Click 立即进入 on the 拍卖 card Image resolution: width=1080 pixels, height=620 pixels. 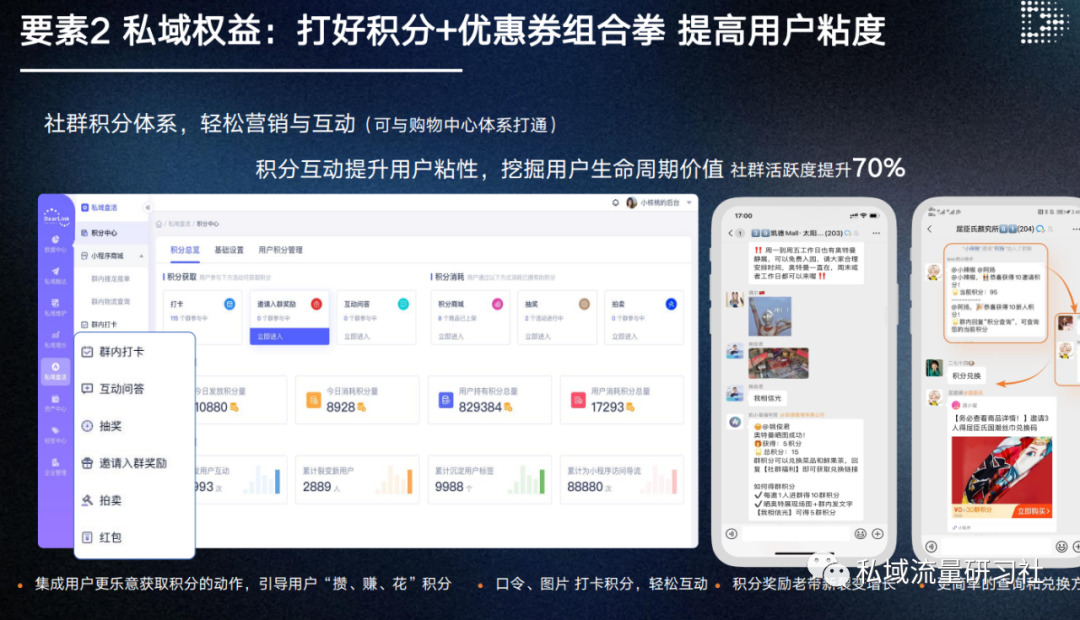pyautogui.click(x=625, y=337)
